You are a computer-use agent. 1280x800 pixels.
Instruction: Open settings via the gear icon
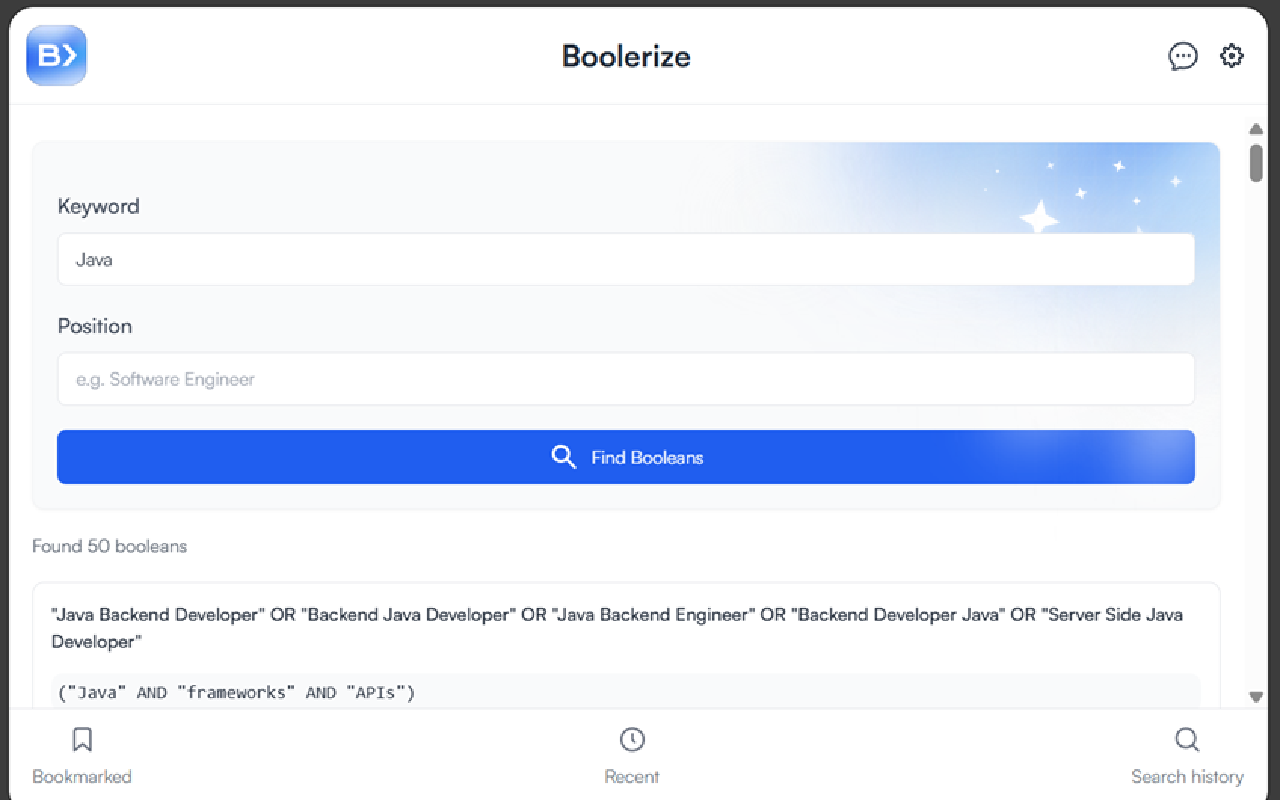pos(1232,56)
